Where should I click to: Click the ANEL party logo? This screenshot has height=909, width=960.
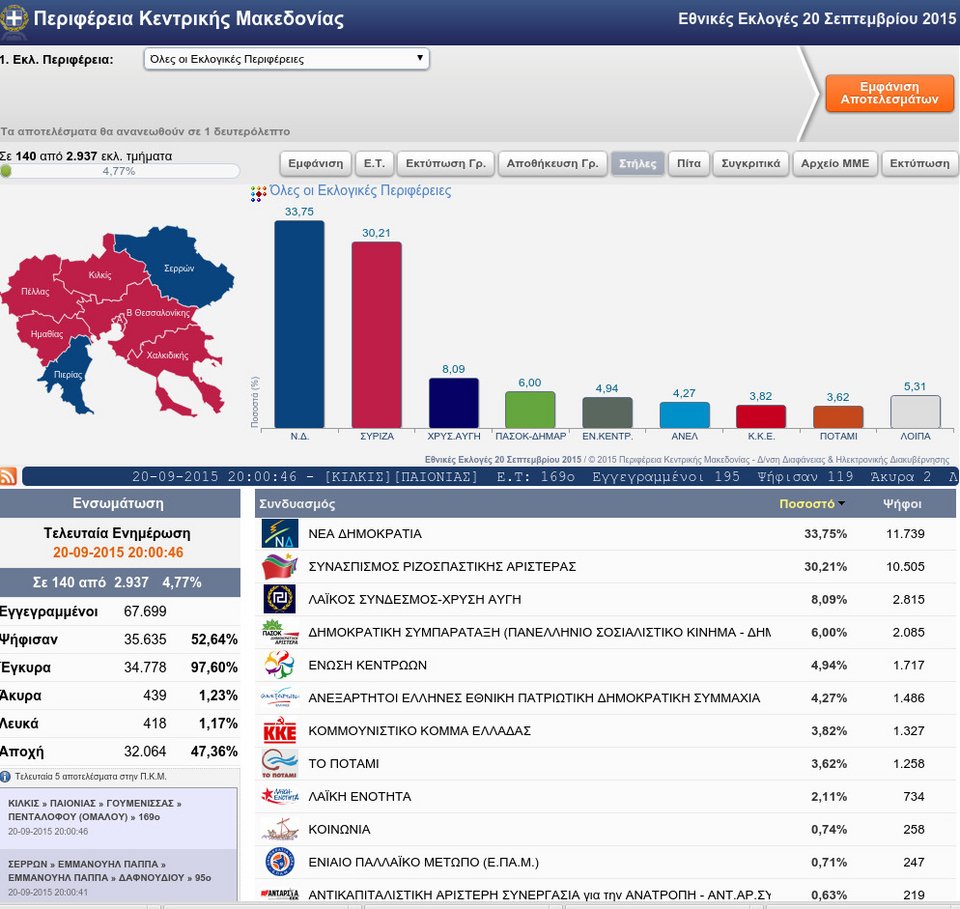(x=280, y=698)
